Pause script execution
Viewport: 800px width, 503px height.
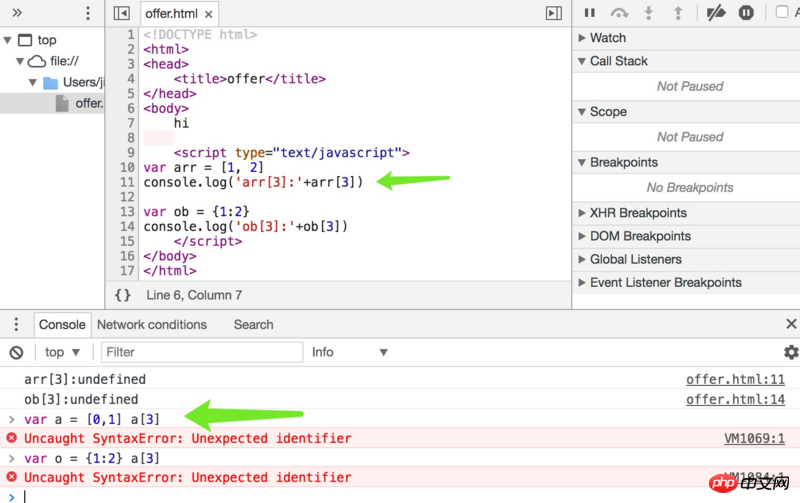590,13
